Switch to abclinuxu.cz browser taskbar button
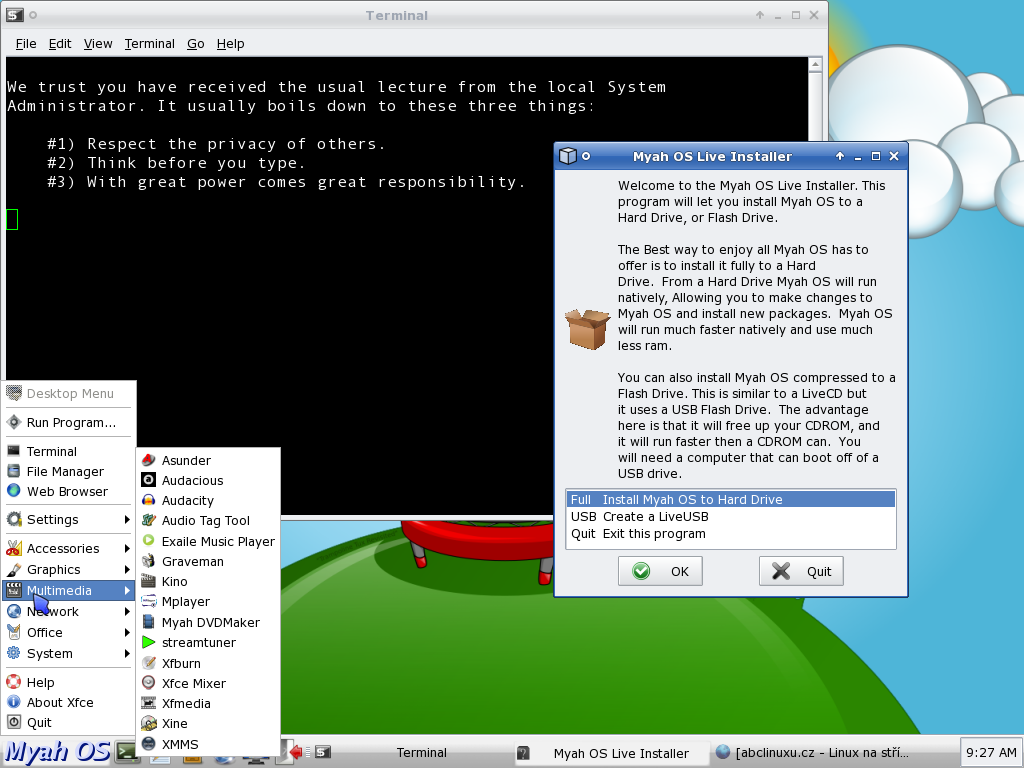 (812, 753)
